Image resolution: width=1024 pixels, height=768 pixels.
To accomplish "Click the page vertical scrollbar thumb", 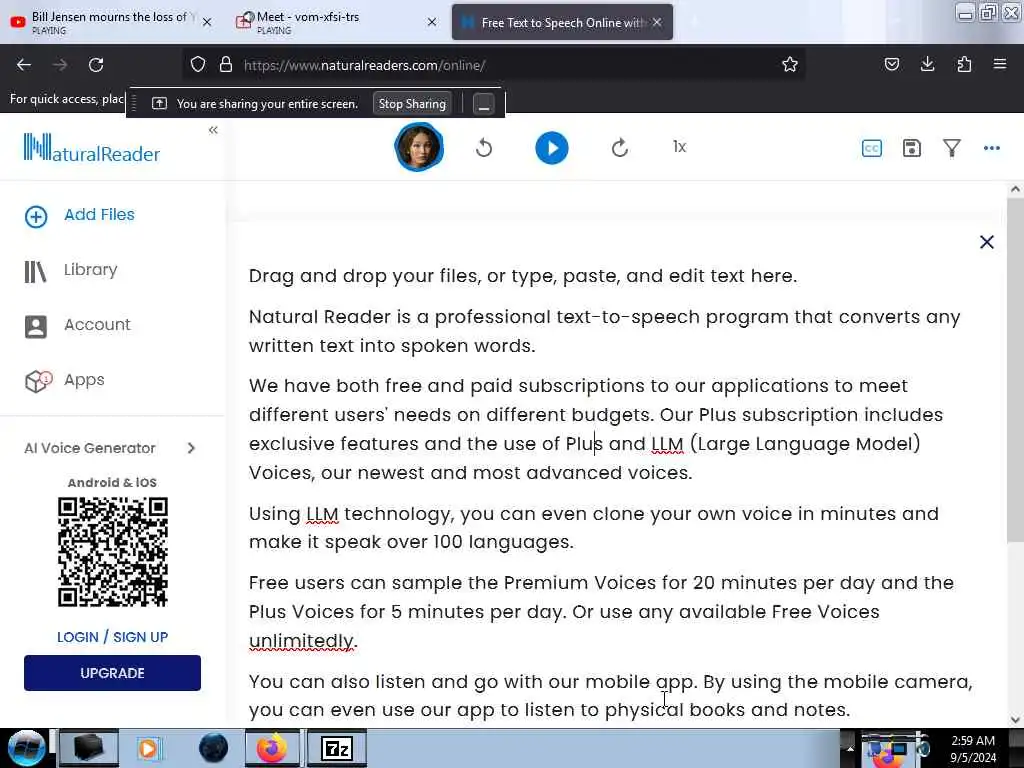I will [1015, 370].
